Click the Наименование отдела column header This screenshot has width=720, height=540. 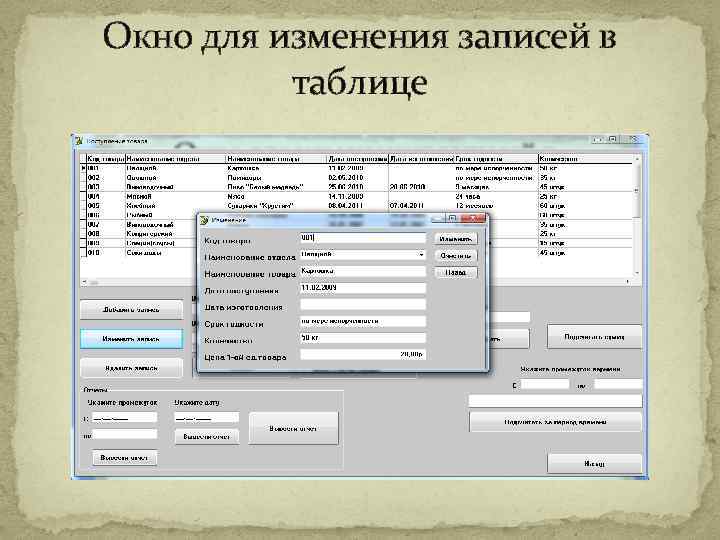(x=175, y=158)
